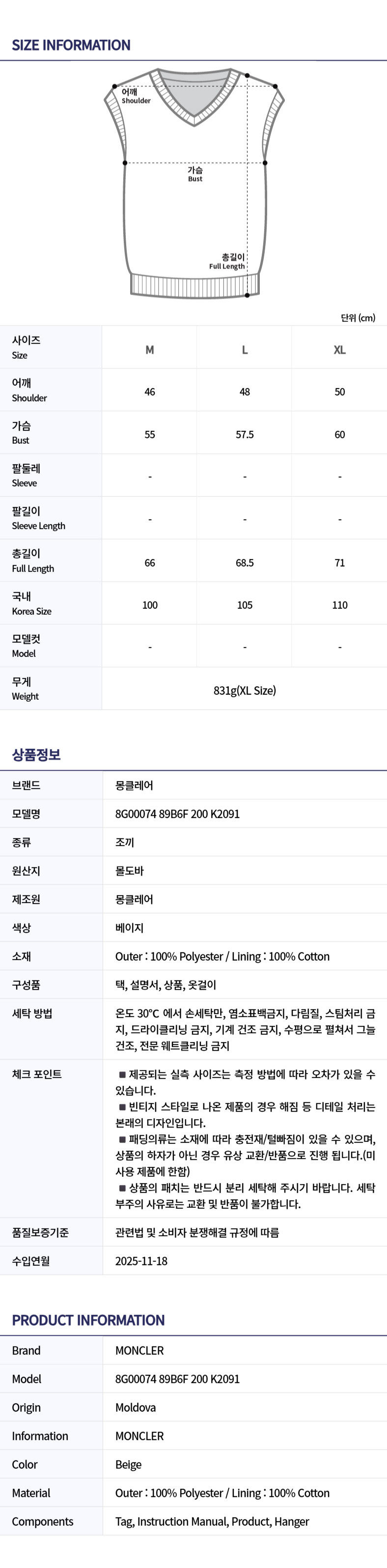Click the Korea Size value 105 cell
This screenshot has width=387, height=1568.
(245, 605)
